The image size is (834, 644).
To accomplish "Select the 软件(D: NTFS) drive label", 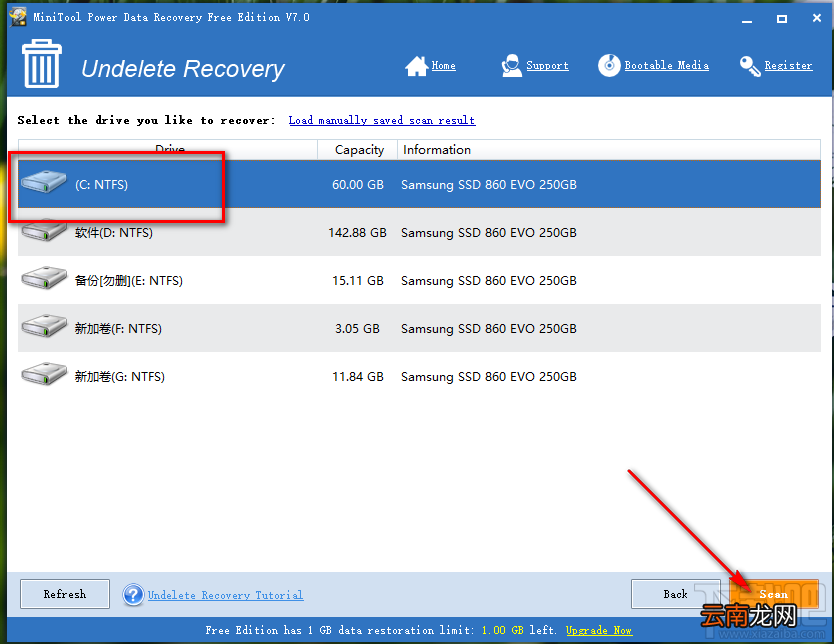I will coord(114,232).
